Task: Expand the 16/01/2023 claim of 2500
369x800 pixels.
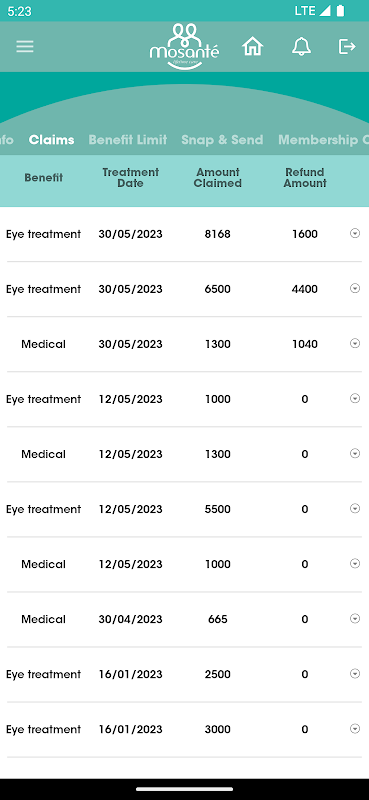Action: coord(355,673)
